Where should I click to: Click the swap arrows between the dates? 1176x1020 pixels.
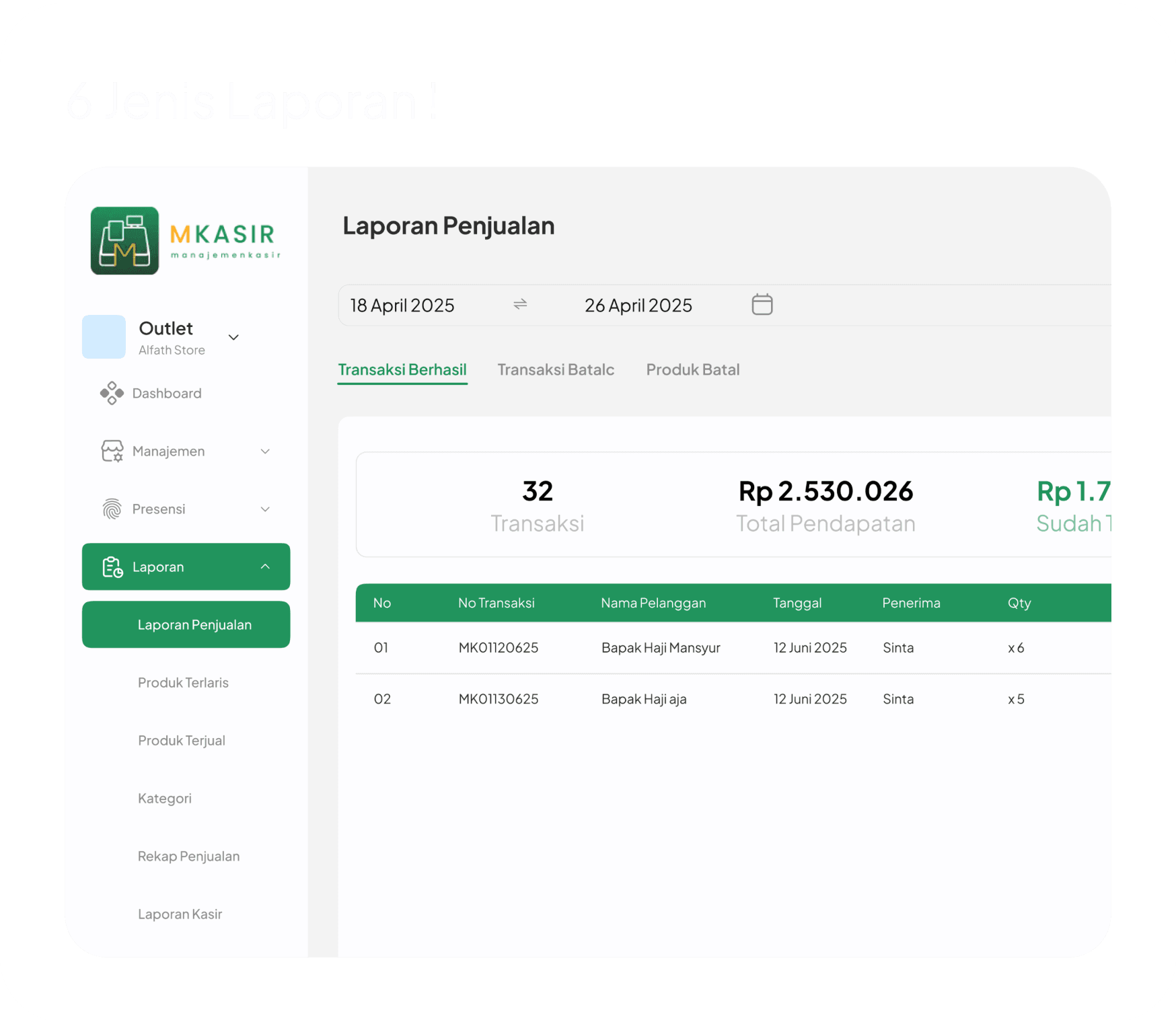point(519,305)
